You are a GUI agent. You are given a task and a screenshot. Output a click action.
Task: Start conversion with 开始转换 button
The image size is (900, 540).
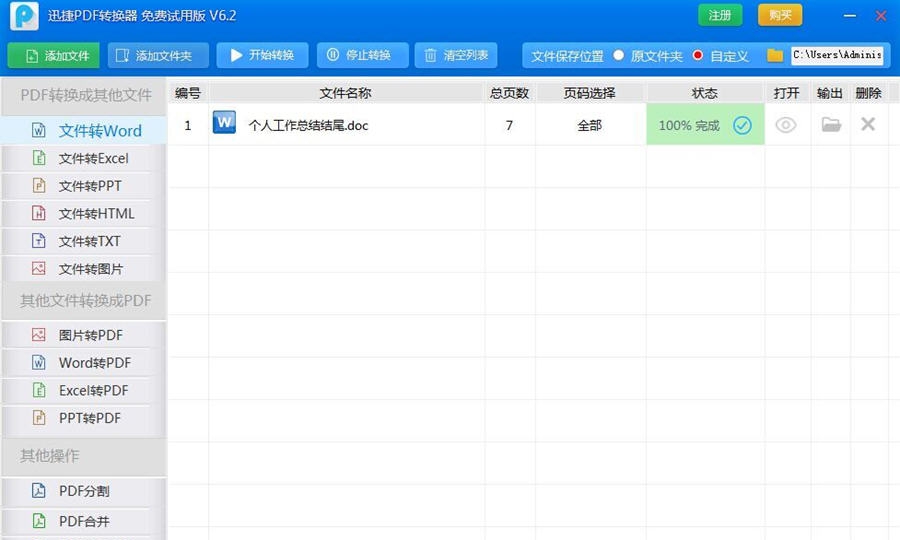pos(262,56)
